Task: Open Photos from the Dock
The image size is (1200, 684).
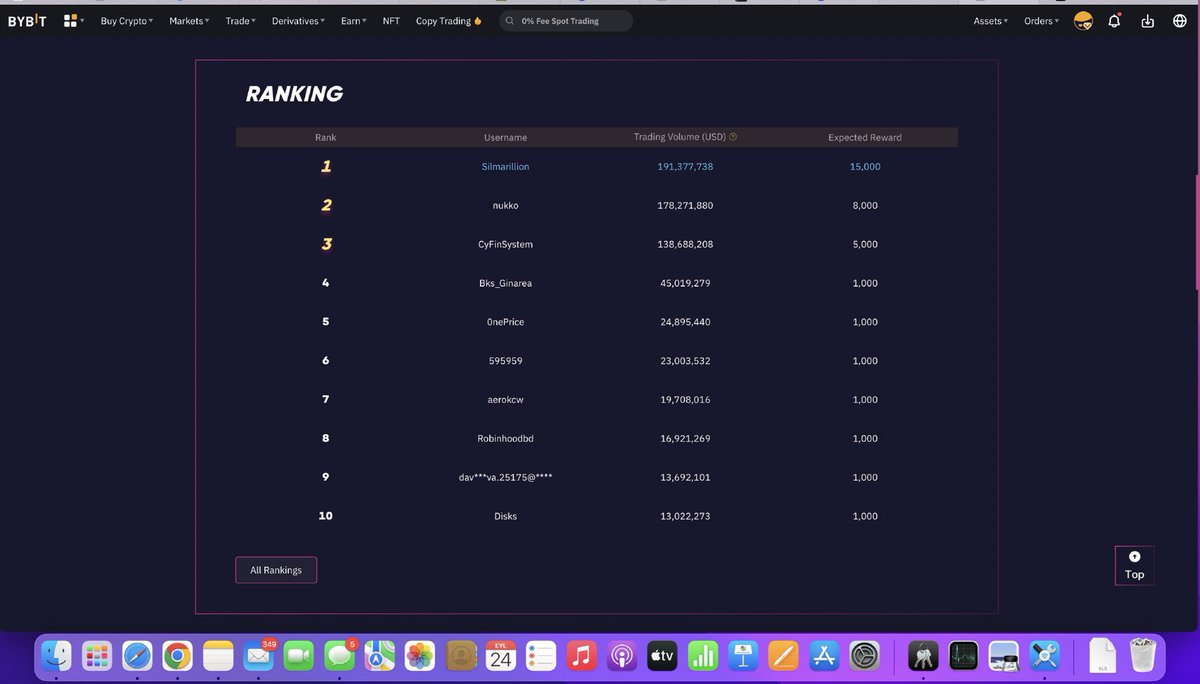Action: coord(420,657)
